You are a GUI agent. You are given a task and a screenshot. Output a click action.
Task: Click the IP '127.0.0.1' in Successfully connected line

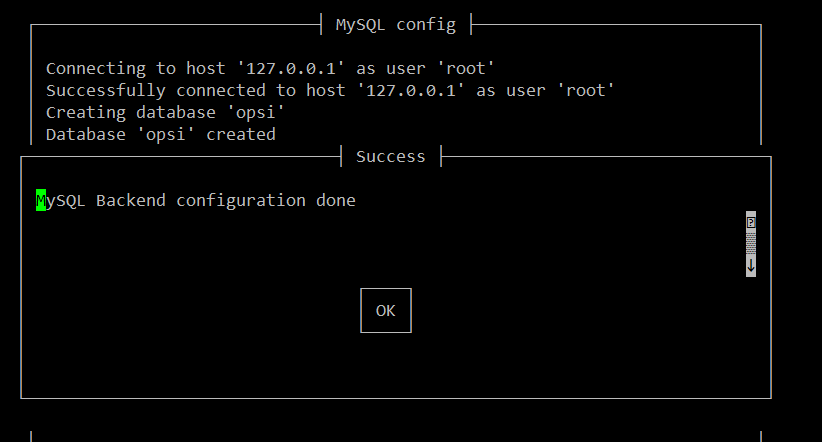pos(410,90)
